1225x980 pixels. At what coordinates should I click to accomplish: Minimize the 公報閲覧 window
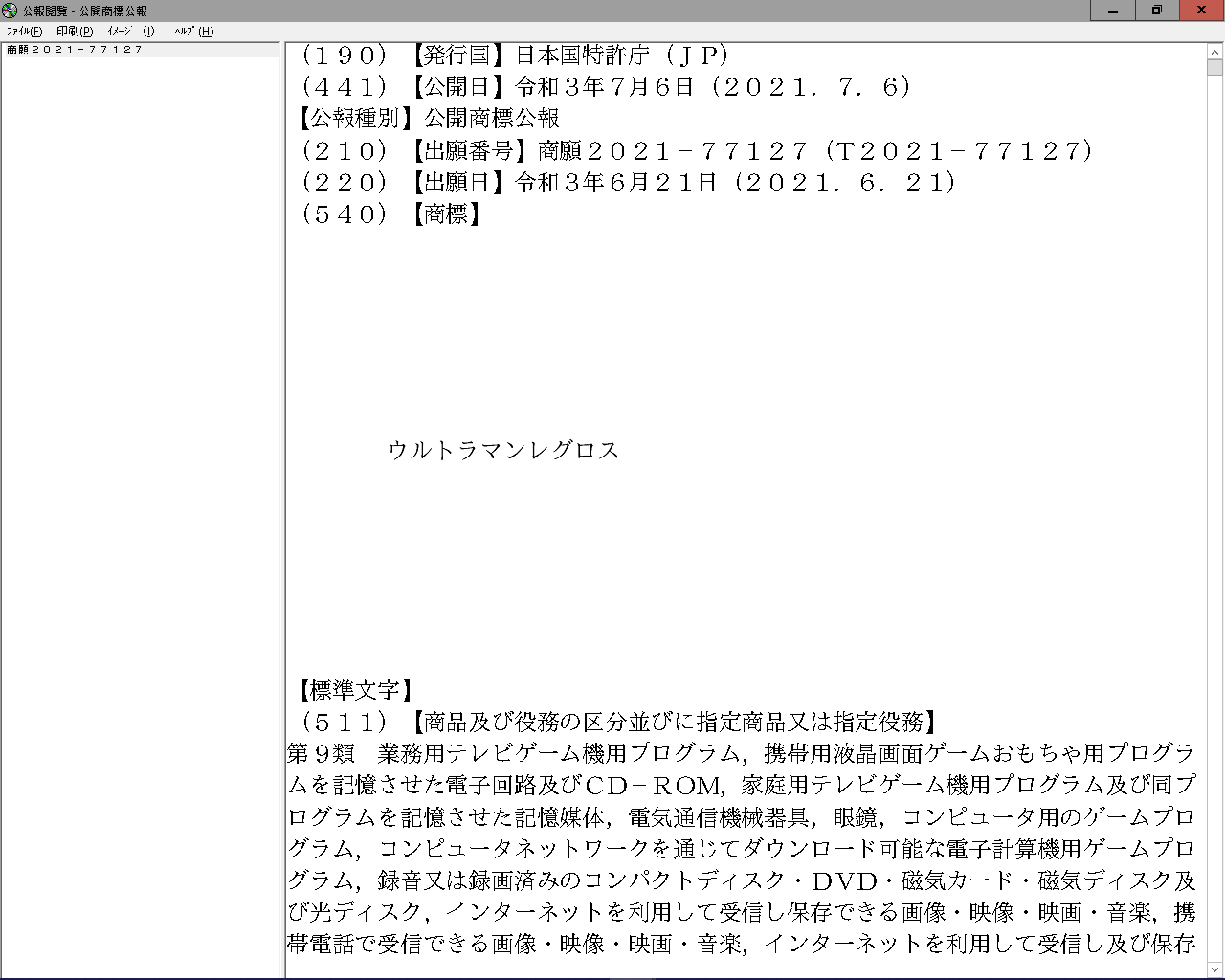click(x=1113, y=11)
